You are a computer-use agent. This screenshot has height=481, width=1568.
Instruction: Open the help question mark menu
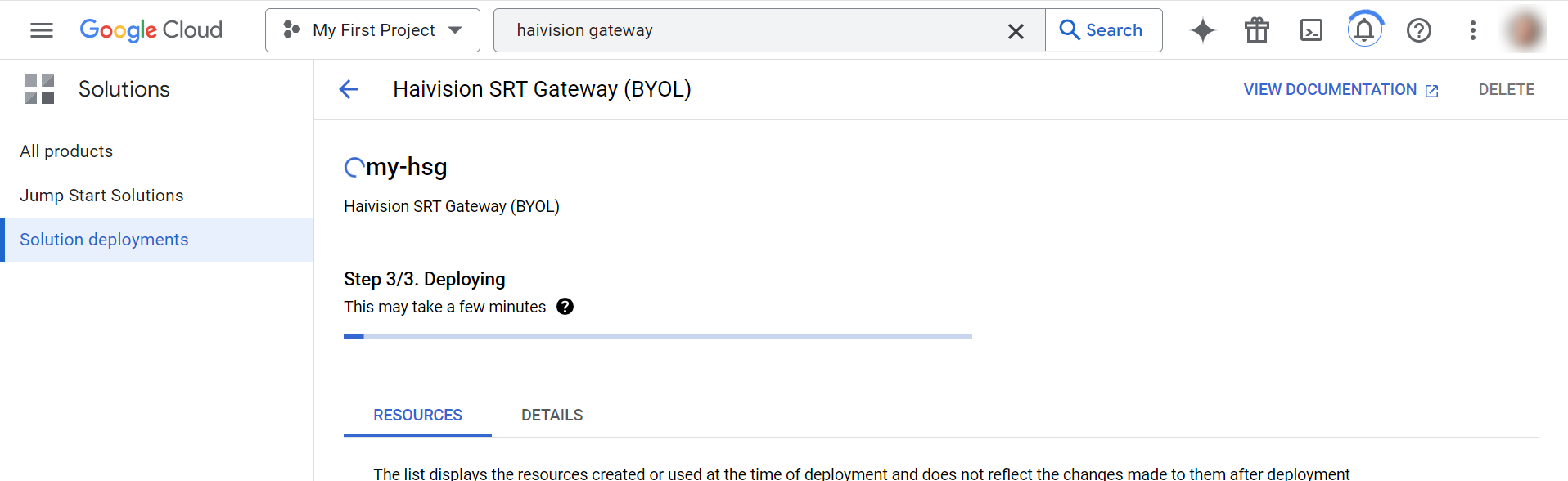[1418, 30]
